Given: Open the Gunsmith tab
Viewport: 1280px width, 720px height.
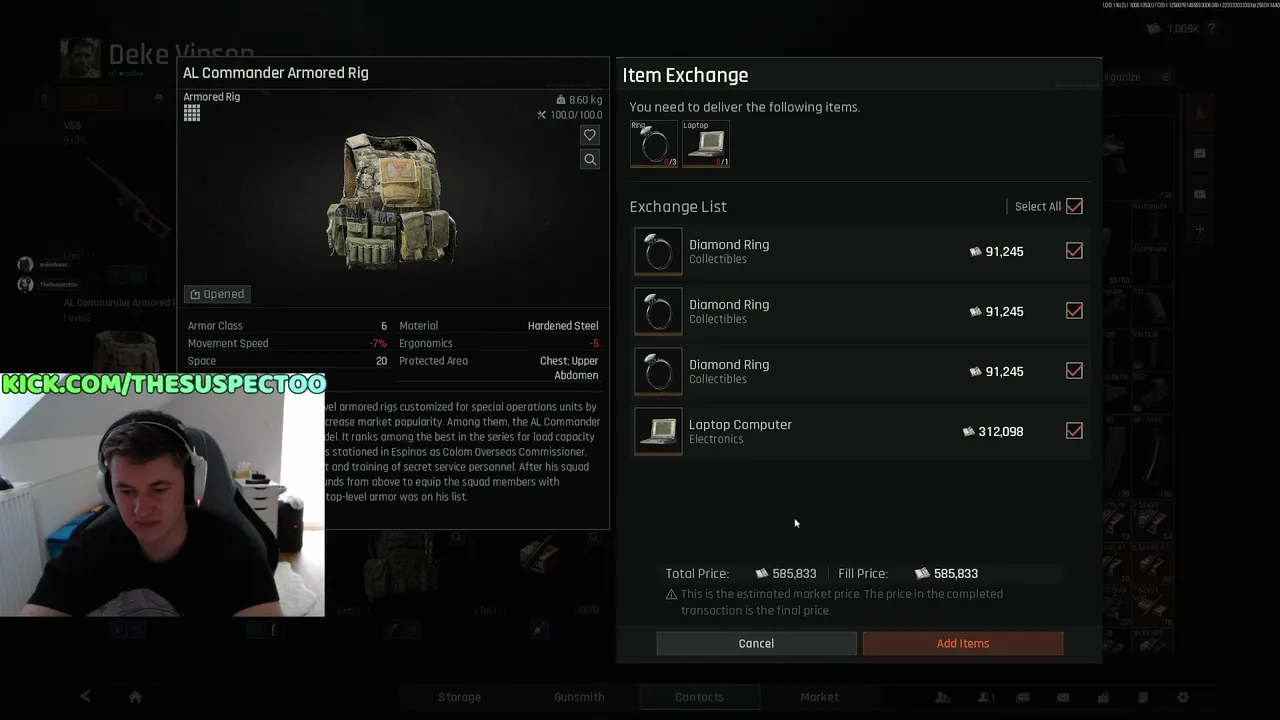Looking at the screenshot, I should coord(579,697).
